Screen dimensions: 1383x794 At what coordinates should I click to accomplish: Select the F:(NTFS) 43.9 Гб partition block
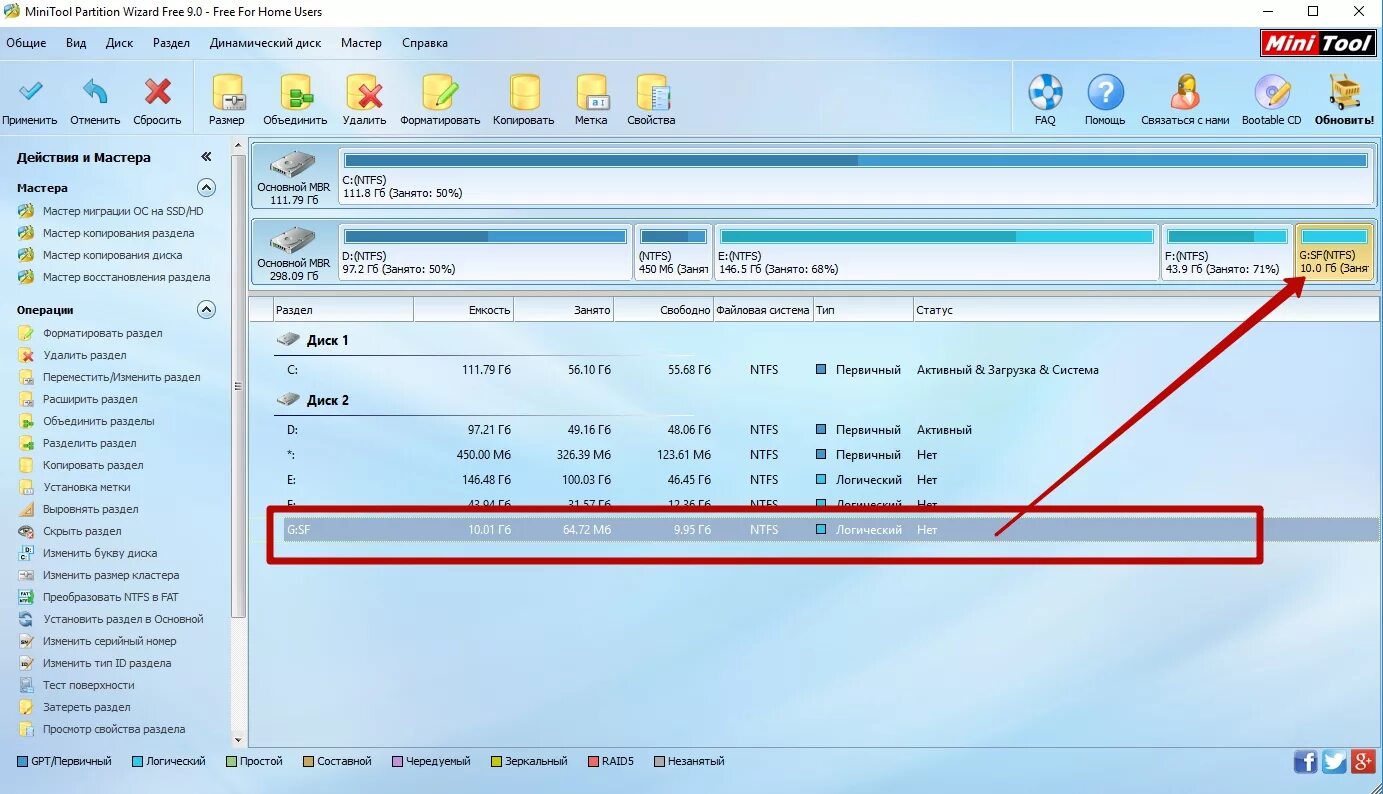tap(1226, 252)
